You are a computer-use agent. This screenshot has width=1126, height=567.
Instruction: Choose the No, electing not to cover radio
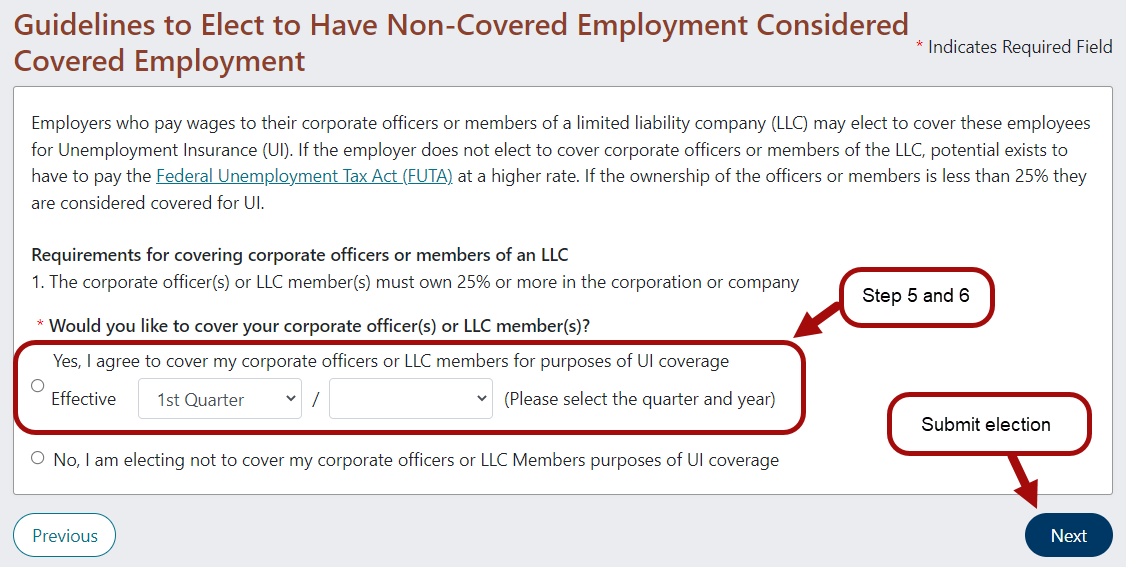(x=38, y=458)
